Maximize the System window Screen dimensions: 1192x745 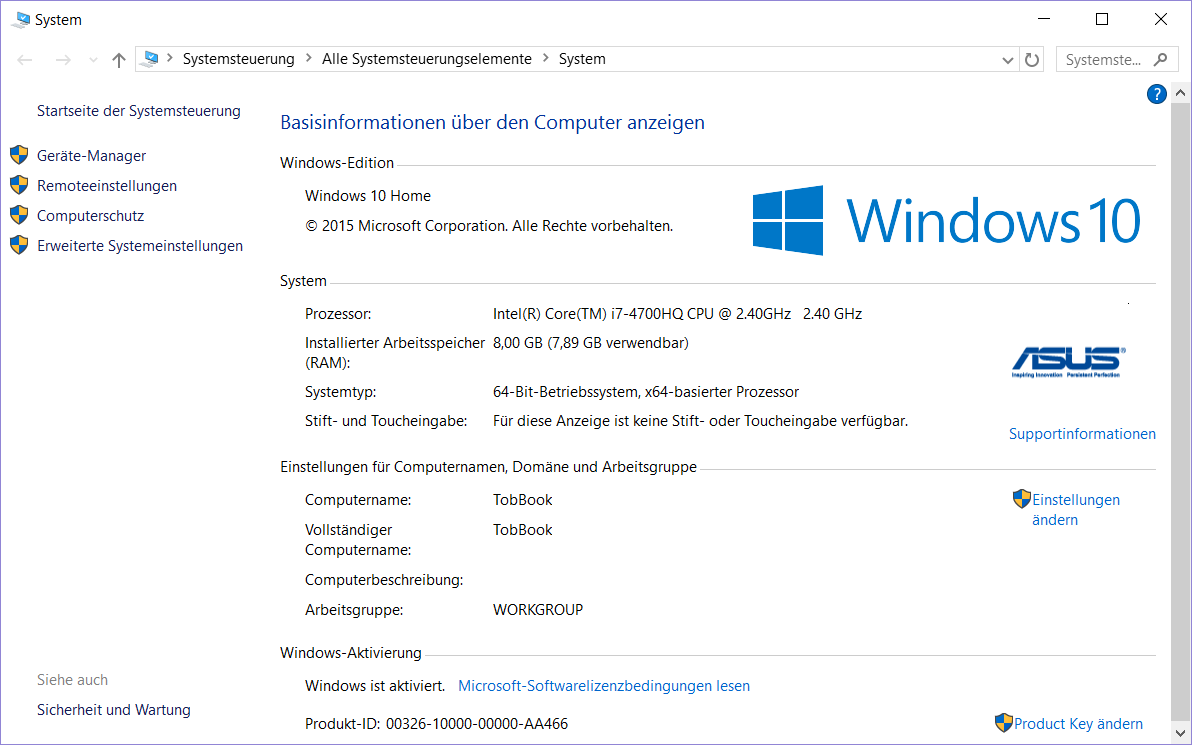tap(1102, 20)
